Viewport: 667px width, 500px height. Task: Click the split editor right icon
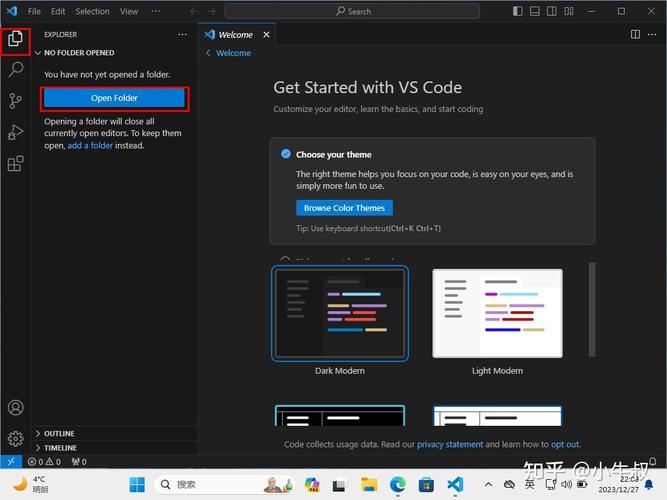pyautogui.click(x=635, y=34)
